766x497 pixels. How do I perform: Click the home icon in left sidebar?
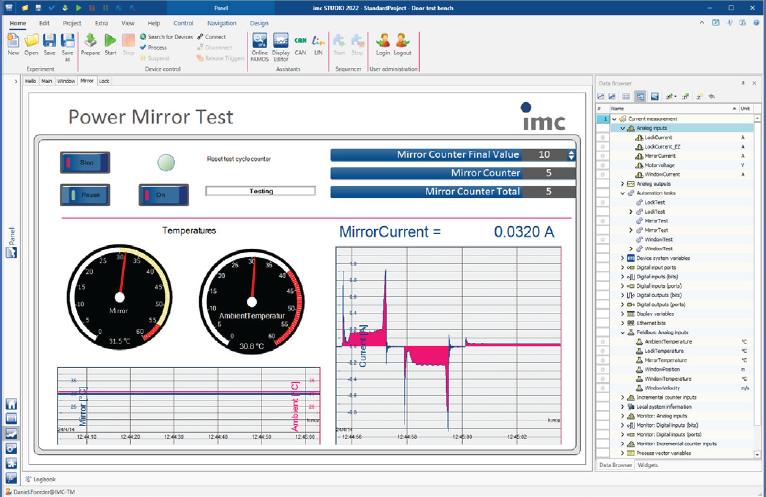pyautogui.click(x=11, y=404)
